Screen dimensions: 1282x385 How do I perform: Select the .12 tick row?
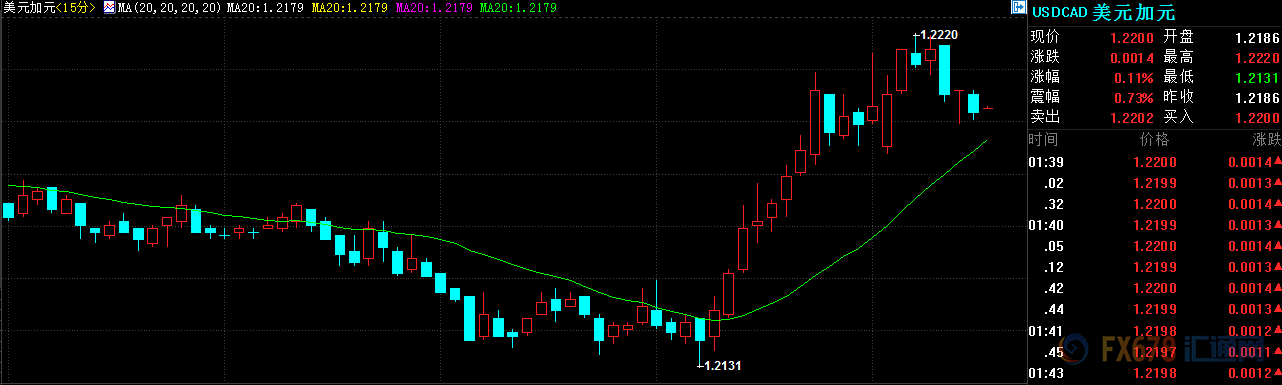[x=1155, y=267]
